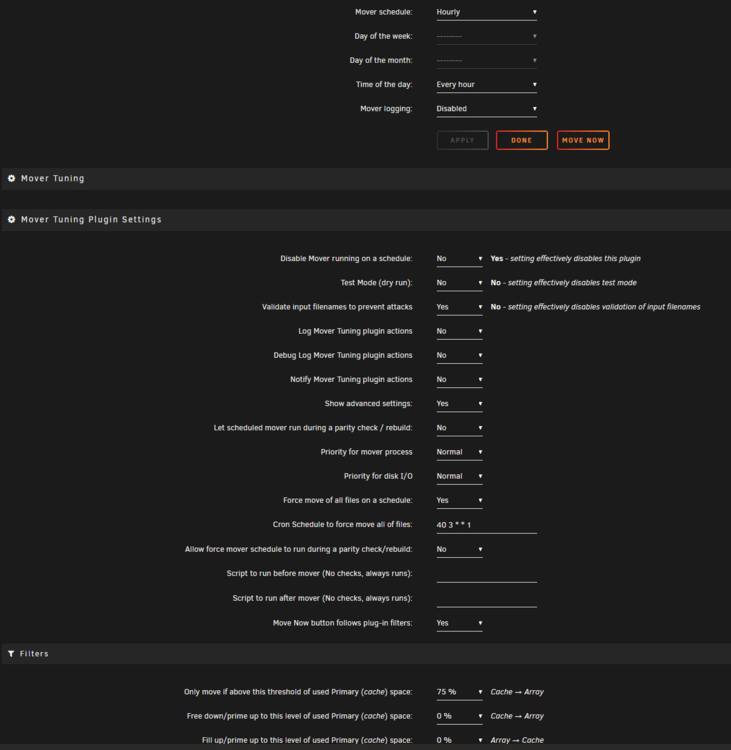Open Only move if above threshold dropdown

click(459, 692)
